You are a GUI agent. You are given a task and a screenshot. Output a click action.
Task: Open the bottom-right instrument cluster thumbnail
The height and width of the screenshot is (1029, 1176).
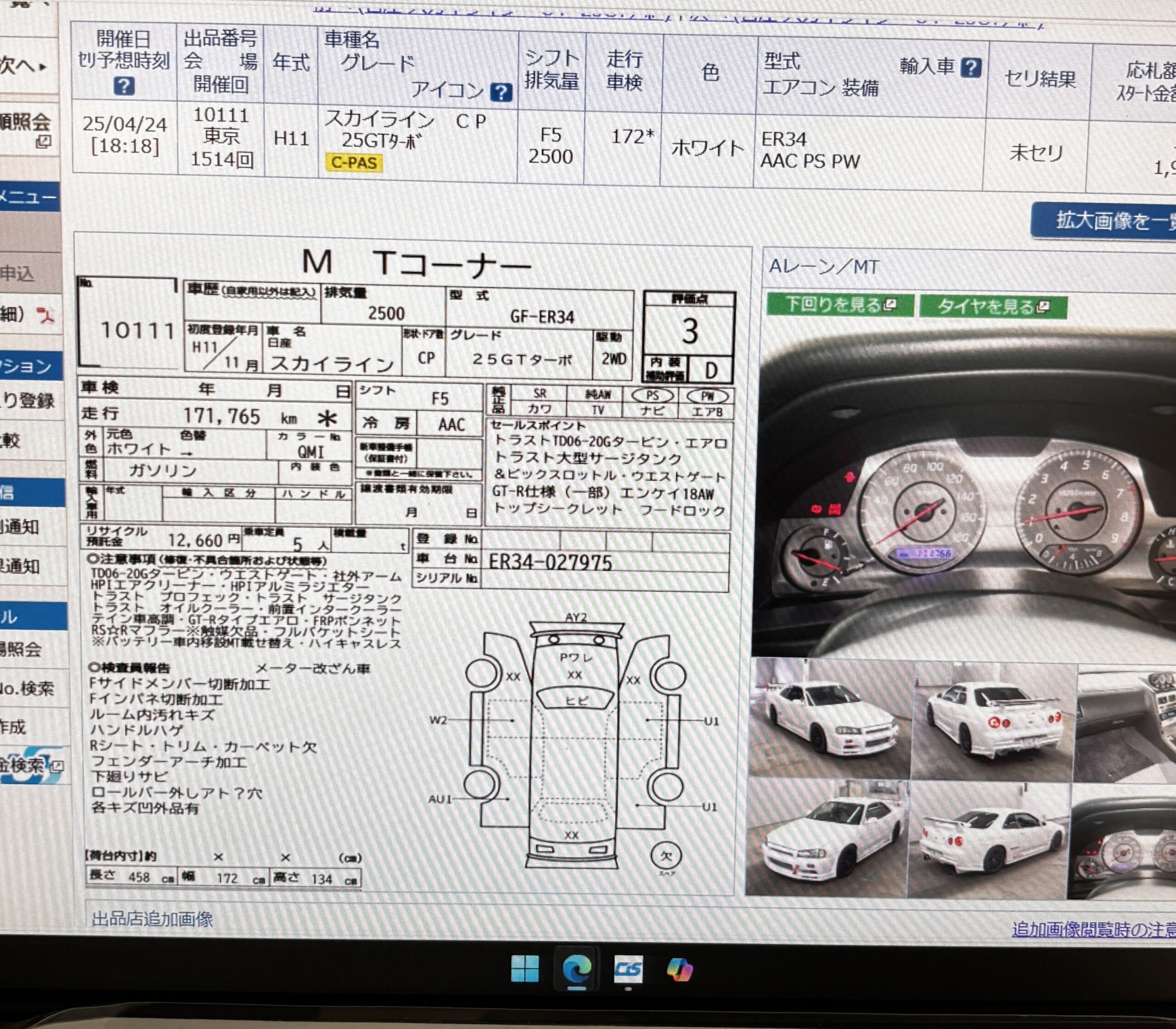1121,843
